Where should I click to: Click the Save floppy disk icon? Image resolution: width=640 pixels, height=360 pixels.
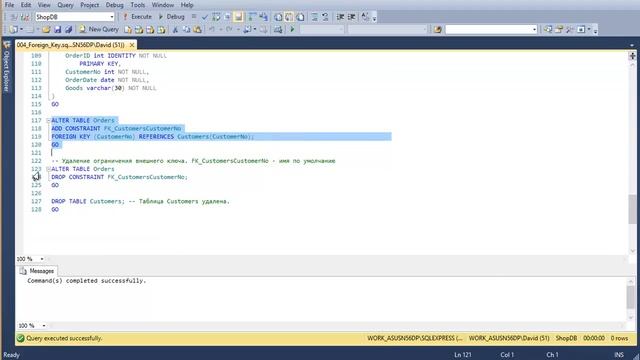point(58,29)
